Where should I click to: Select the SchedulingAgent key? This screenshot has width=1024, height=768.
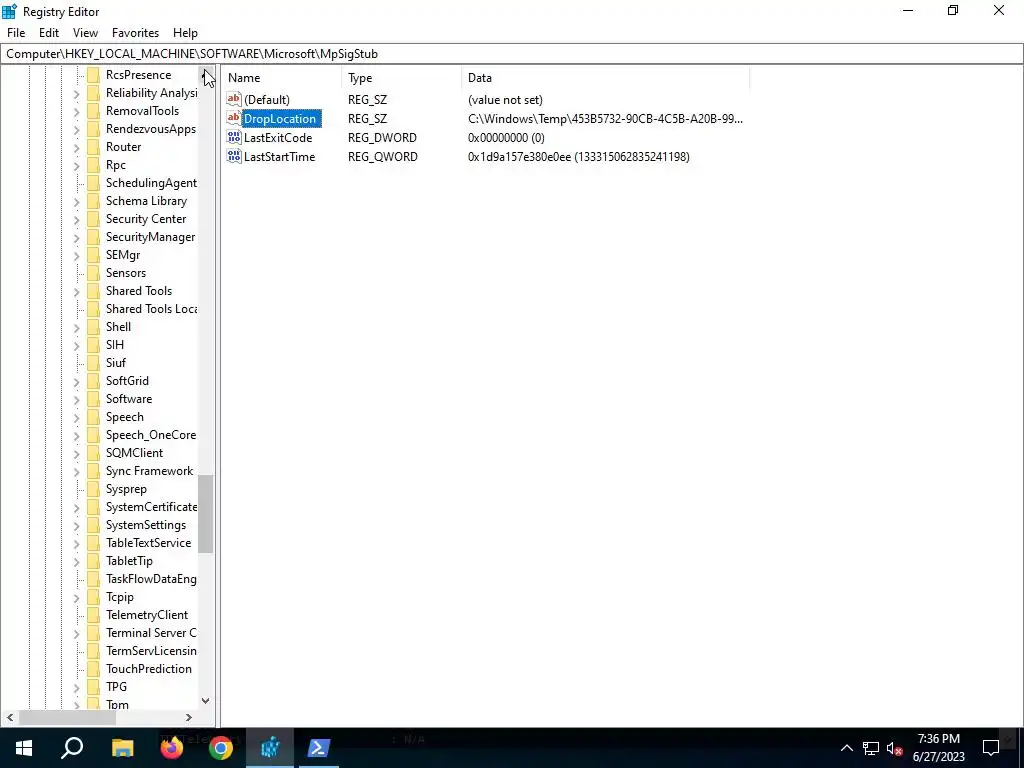pos(151,183)
